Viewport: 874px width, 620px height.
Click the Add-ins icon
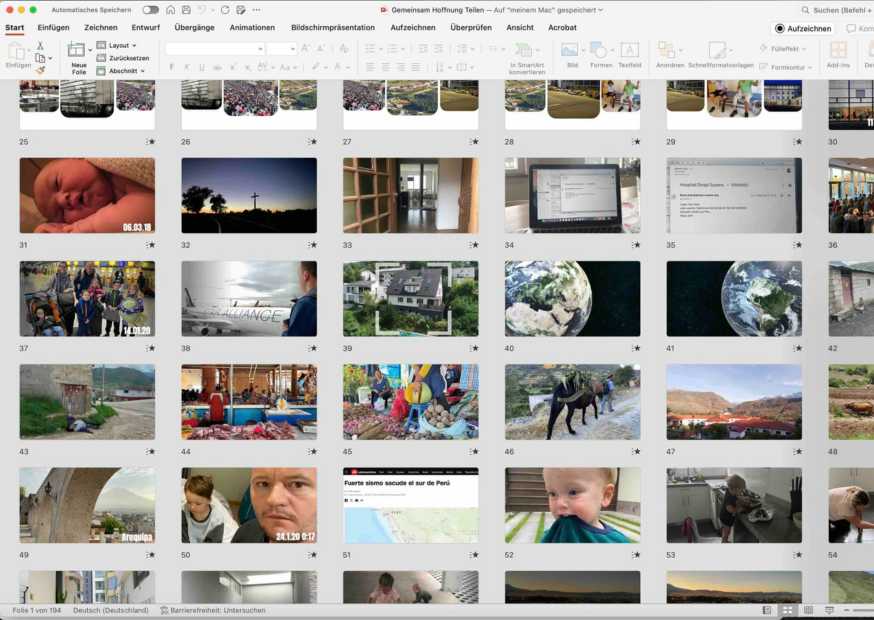coord(838,50)
